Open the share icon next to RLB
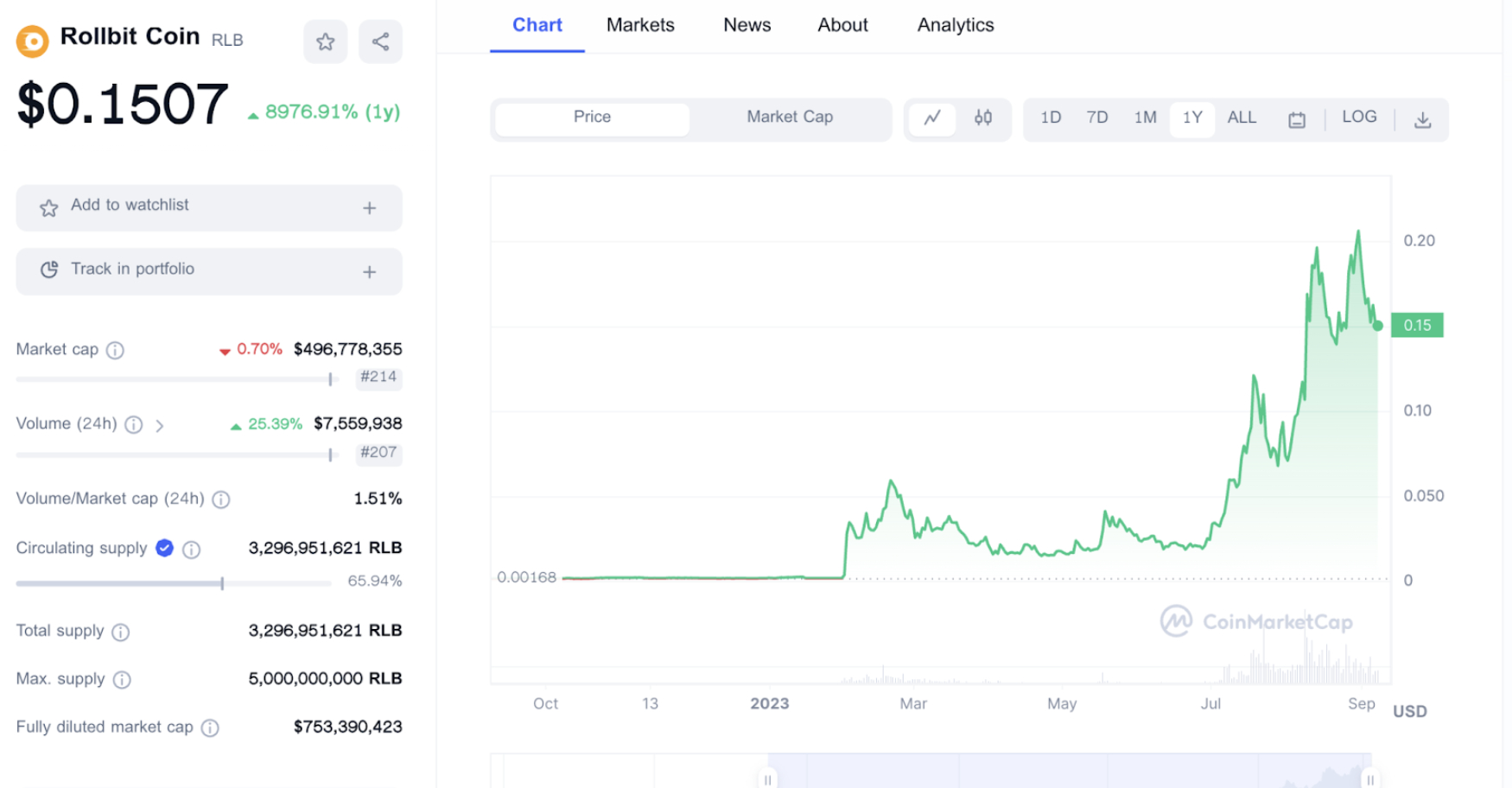 380,41
